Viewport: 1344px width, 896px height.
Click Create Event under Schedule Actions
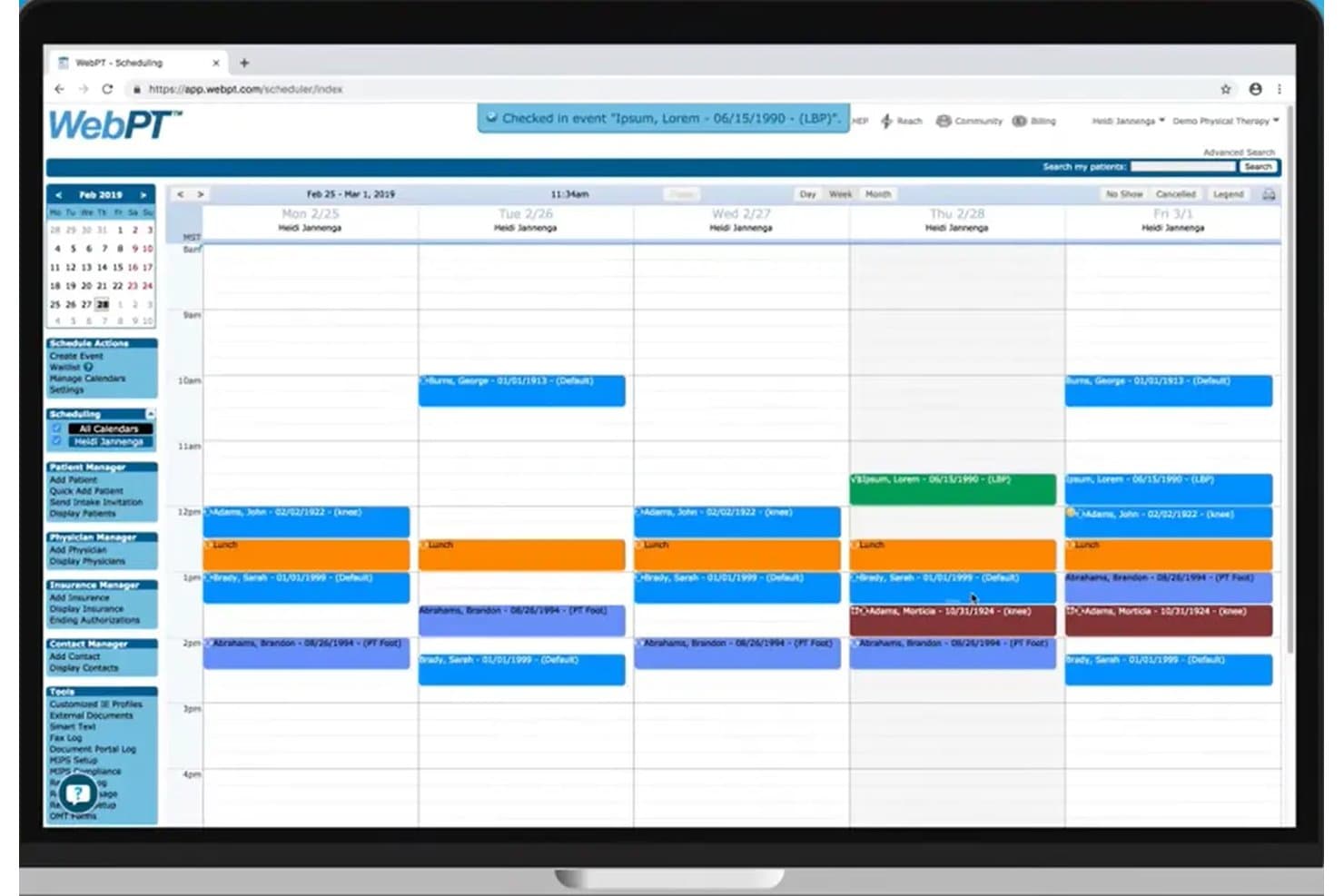[x=76, y=356]
